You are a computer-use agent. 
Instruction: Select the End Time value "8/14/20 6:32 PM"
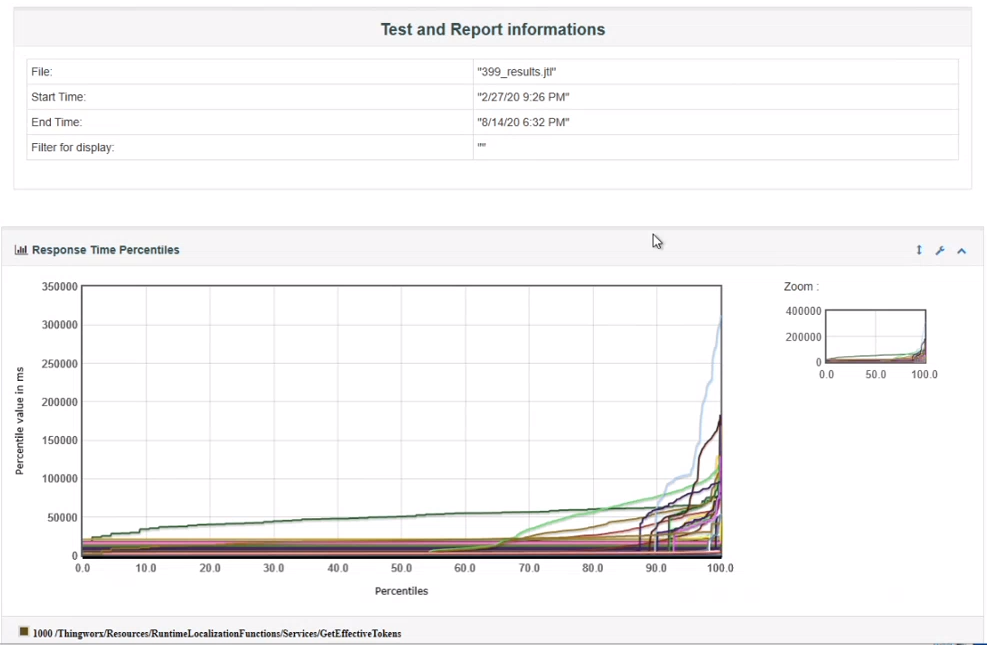(523, 122)
